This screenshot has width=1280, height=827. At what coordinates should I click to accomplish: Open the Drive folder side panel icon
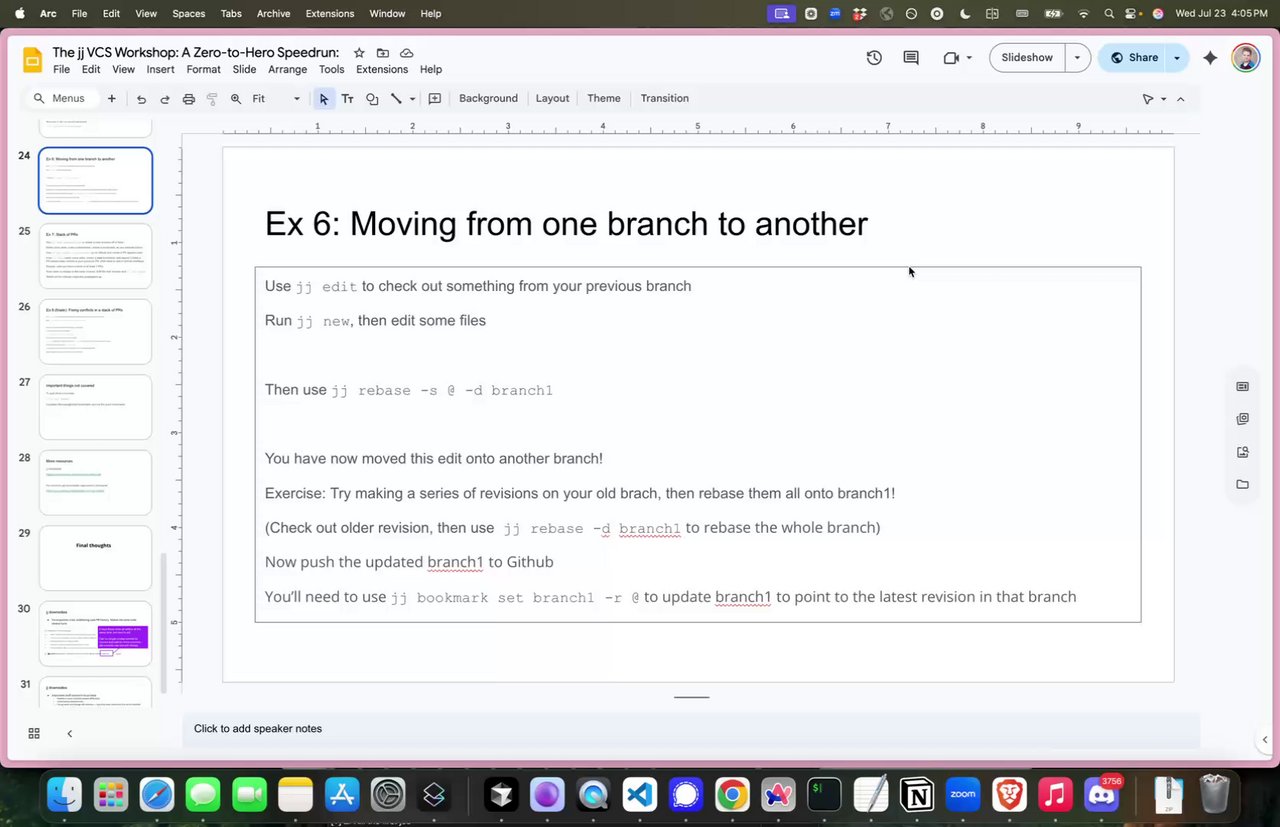coord(1242,485)
